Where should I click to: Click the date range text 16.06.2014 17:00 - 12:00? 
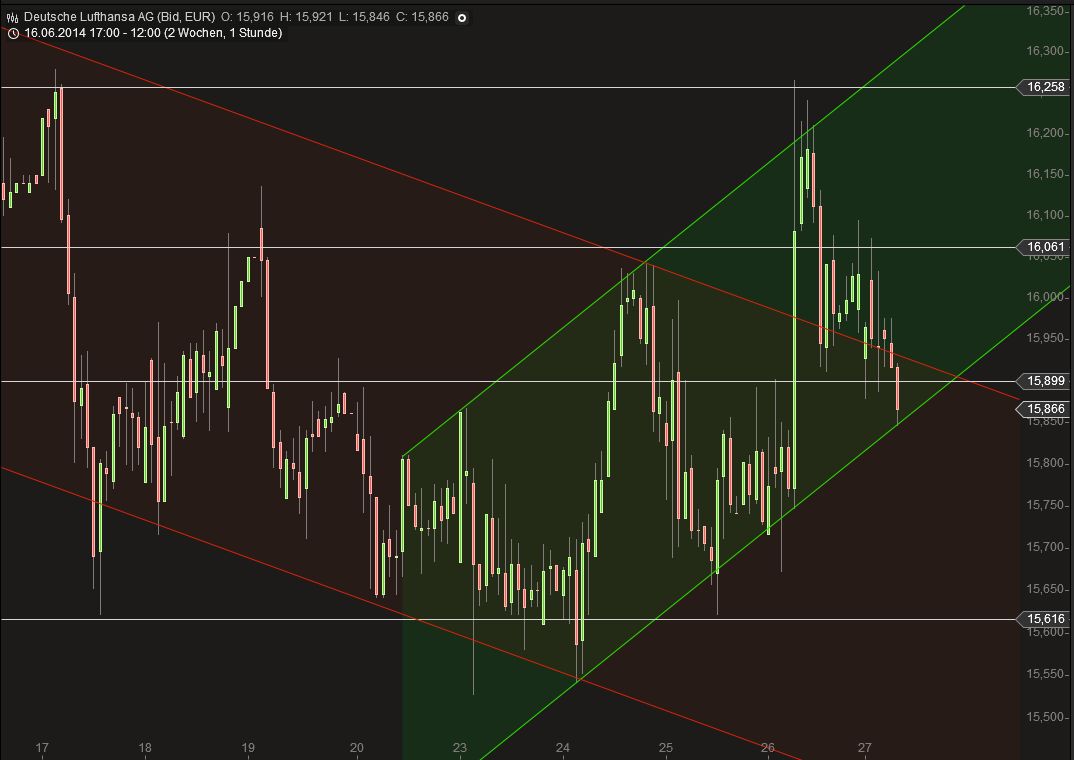tap(92, 33)
